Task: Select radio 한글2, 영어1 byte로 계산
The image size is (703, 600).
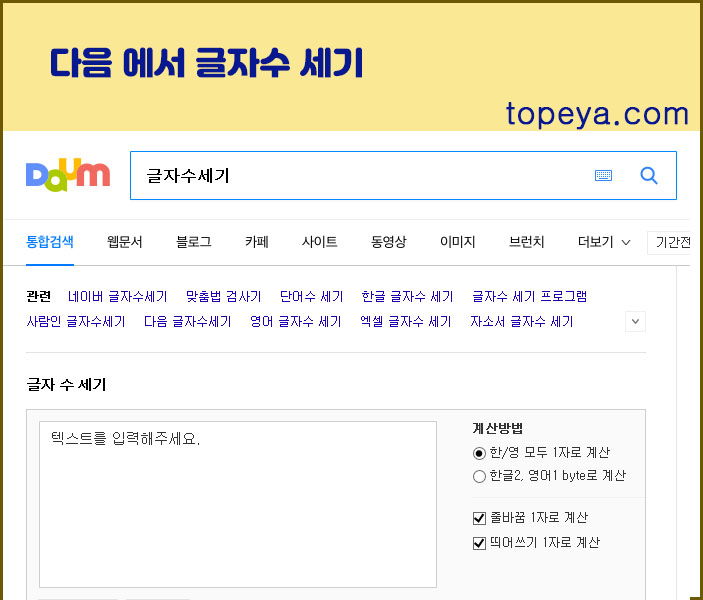Action: [x=479, y=476]
